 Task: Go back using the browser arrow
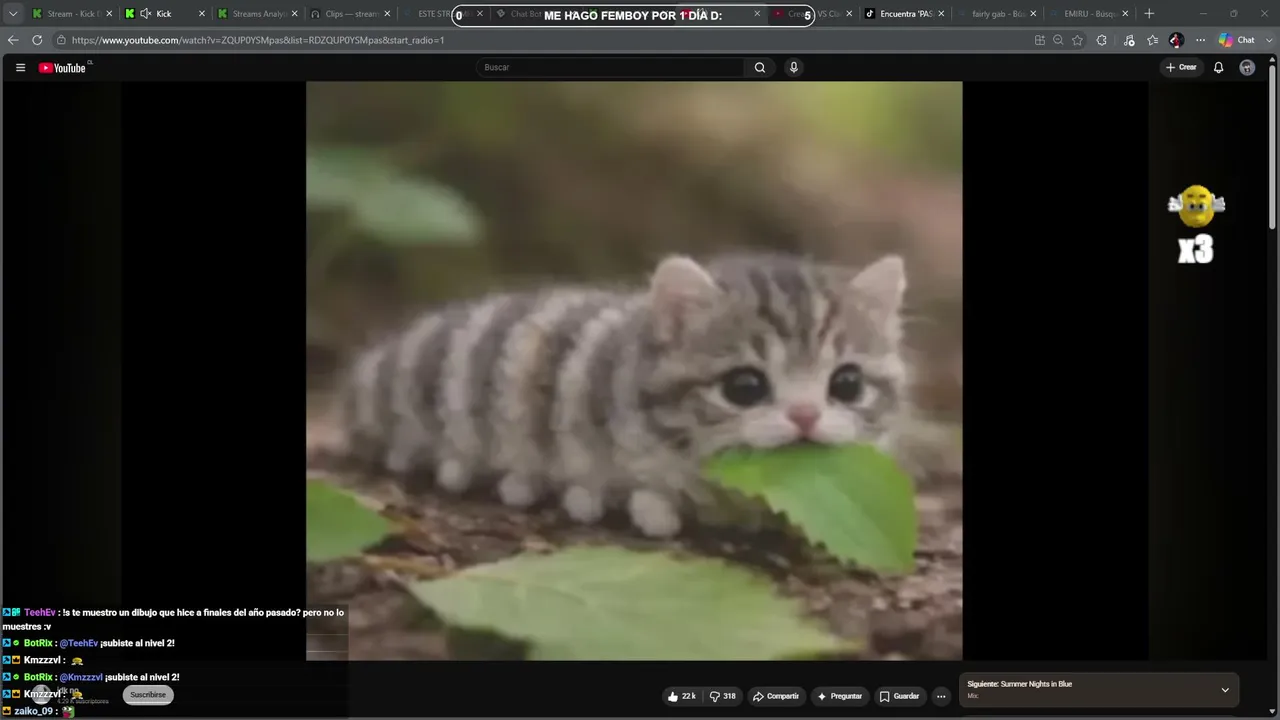(x=13, y=40)
